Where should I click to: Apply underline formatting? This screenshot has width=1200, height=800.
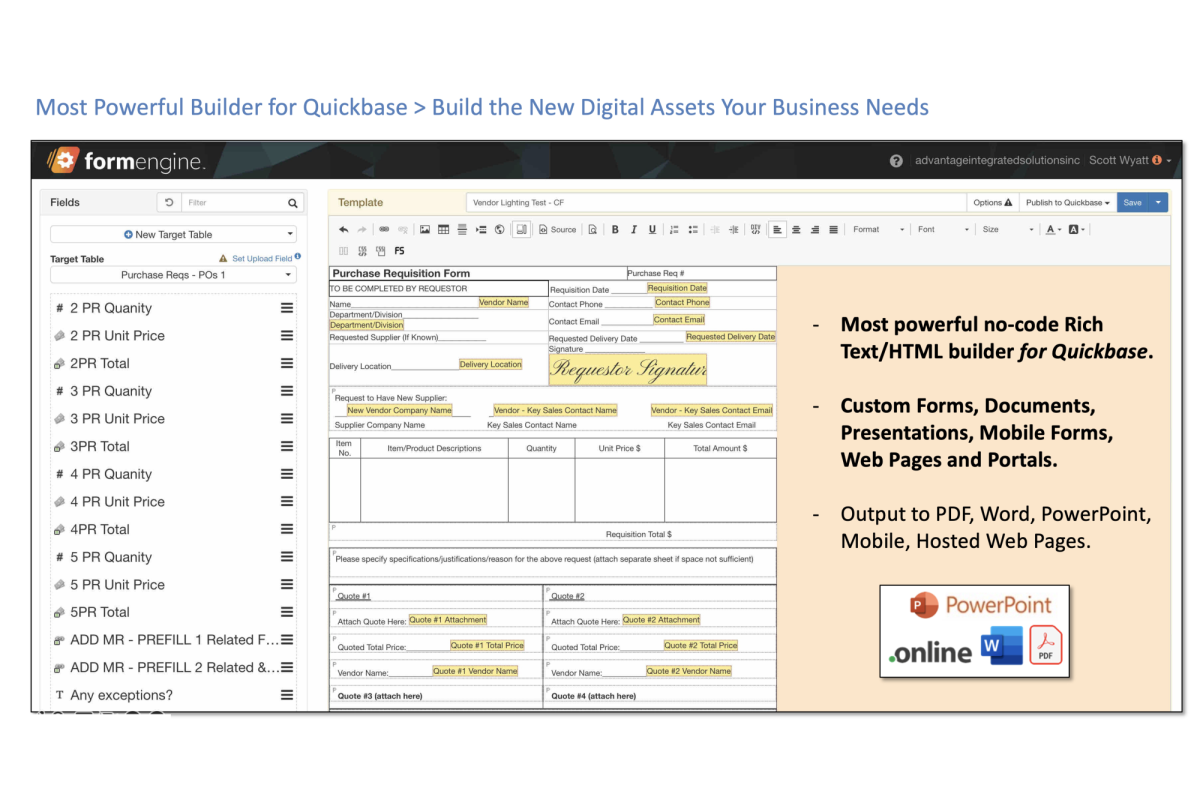coord(651,229)
